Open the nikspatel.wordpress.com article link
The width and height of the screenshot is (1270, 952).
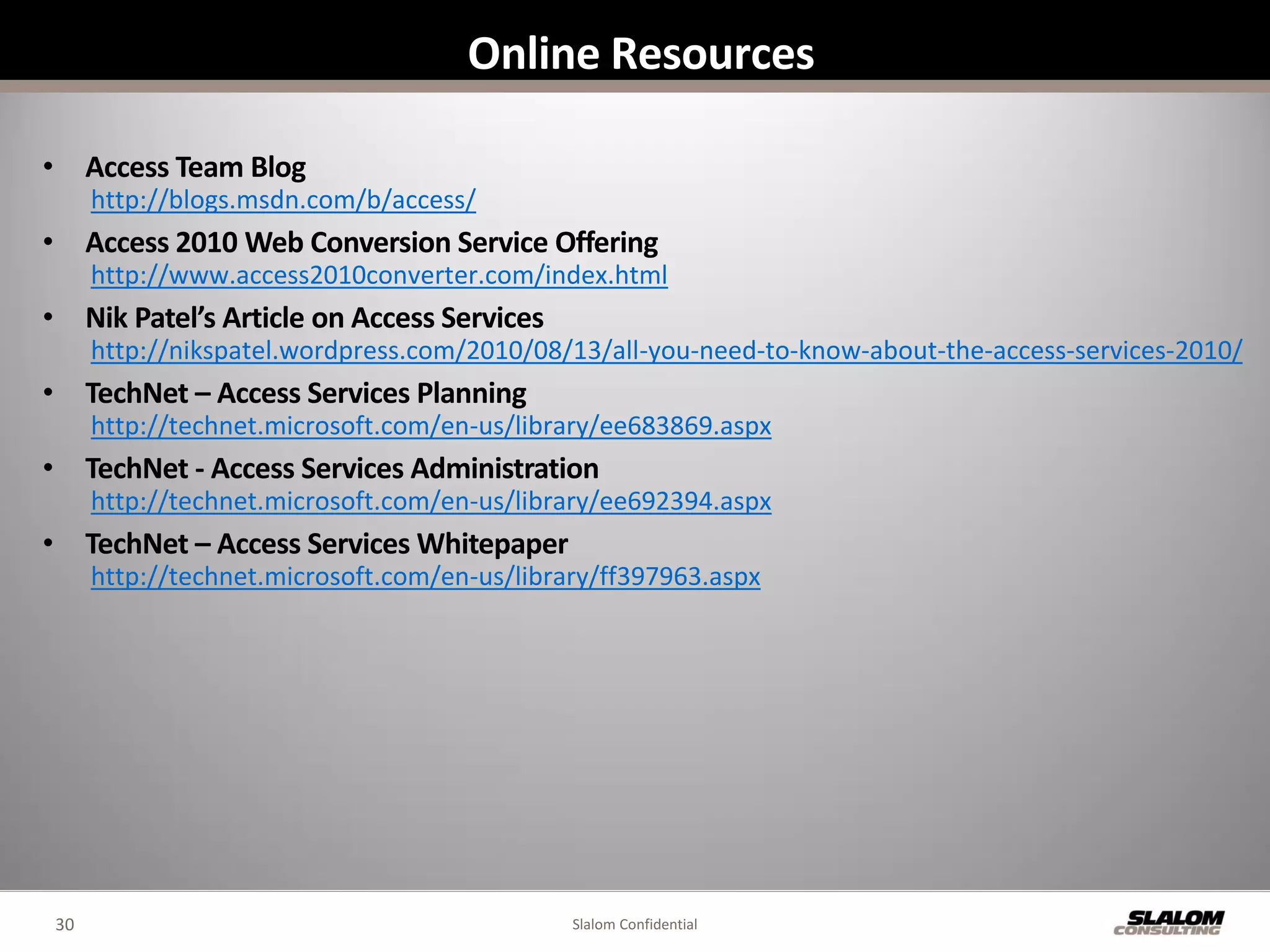click(x=667, y=351)
